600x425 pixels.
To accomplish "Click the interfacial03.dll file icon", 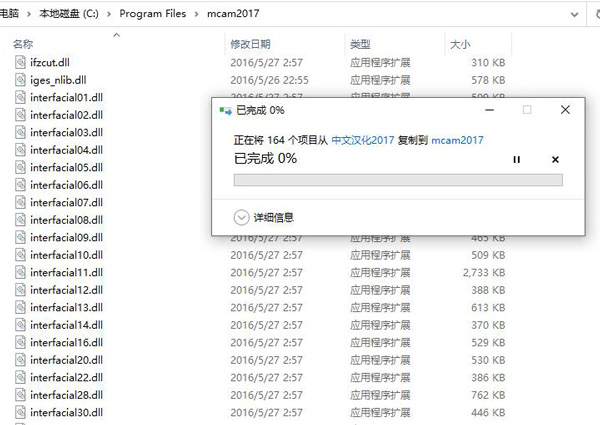I will (x=20, y=132).
